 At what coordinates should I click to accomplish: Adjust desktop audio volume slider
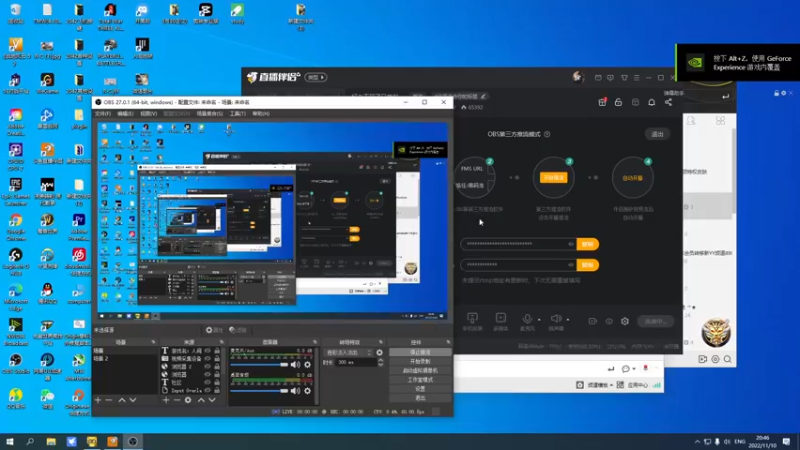click(x=259, y=391)
